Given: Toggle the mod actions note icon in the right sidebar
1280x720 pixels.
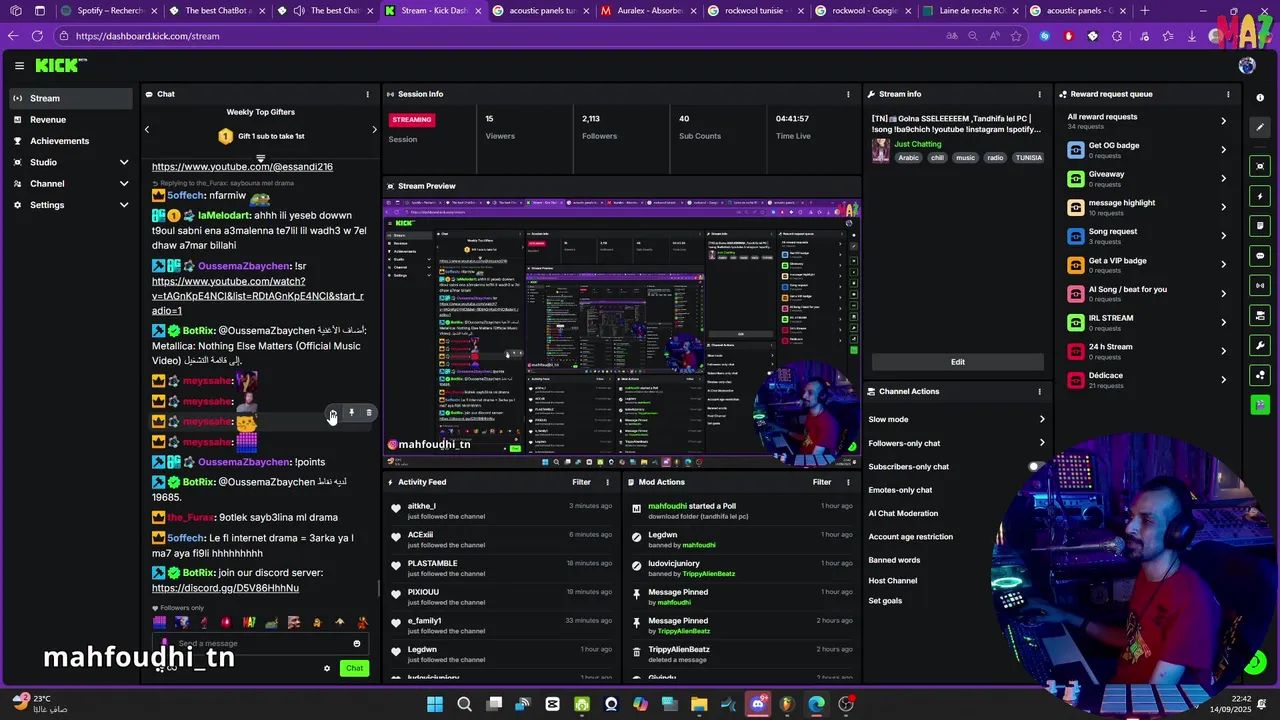Looking at the screenshot, I should click(1260, 226).
